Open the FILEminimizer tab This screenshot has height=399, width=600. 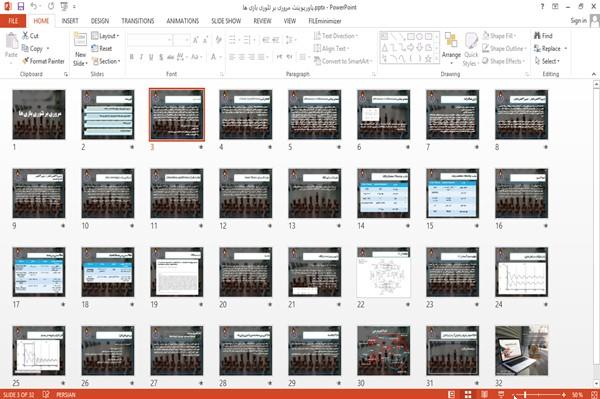click(325, 21)
